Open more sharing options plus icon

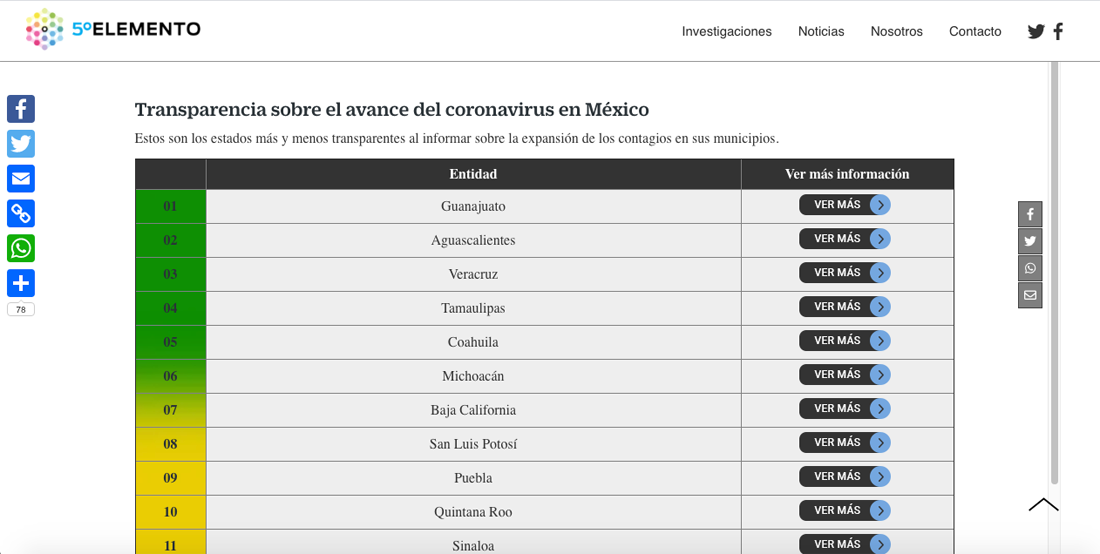21,283
